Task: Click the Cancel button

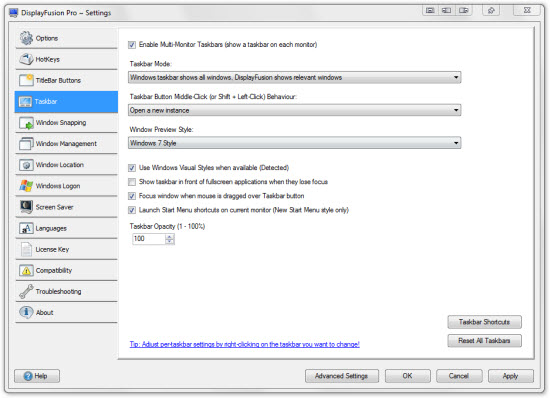Action: [459, 376]
